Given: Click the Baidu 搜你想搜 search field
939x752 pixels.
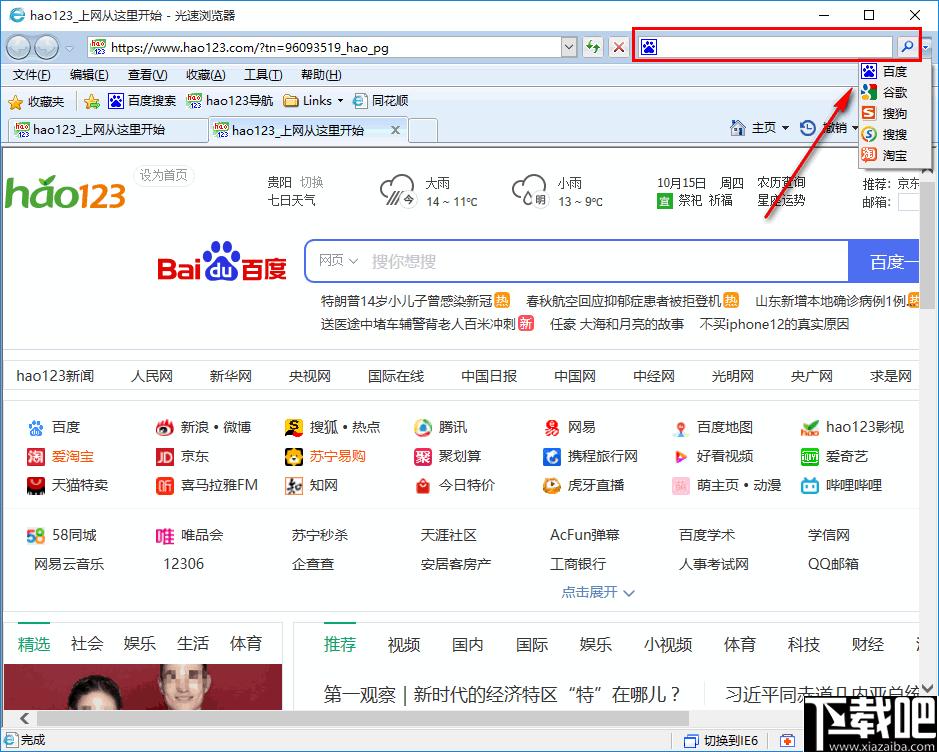Looking at the screenshot, I should click(605, 261).
